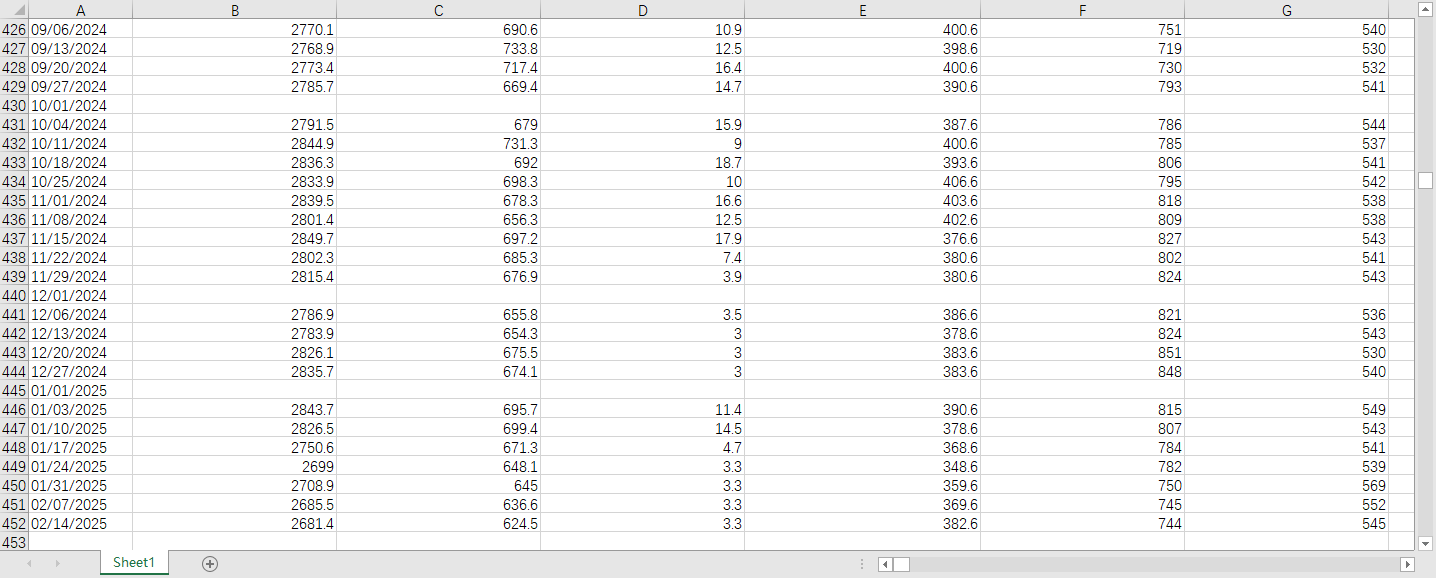Click the vertical scrollbar down arrow
This screenshot has width=1436, height=578.
click(x=1426, y=543)
